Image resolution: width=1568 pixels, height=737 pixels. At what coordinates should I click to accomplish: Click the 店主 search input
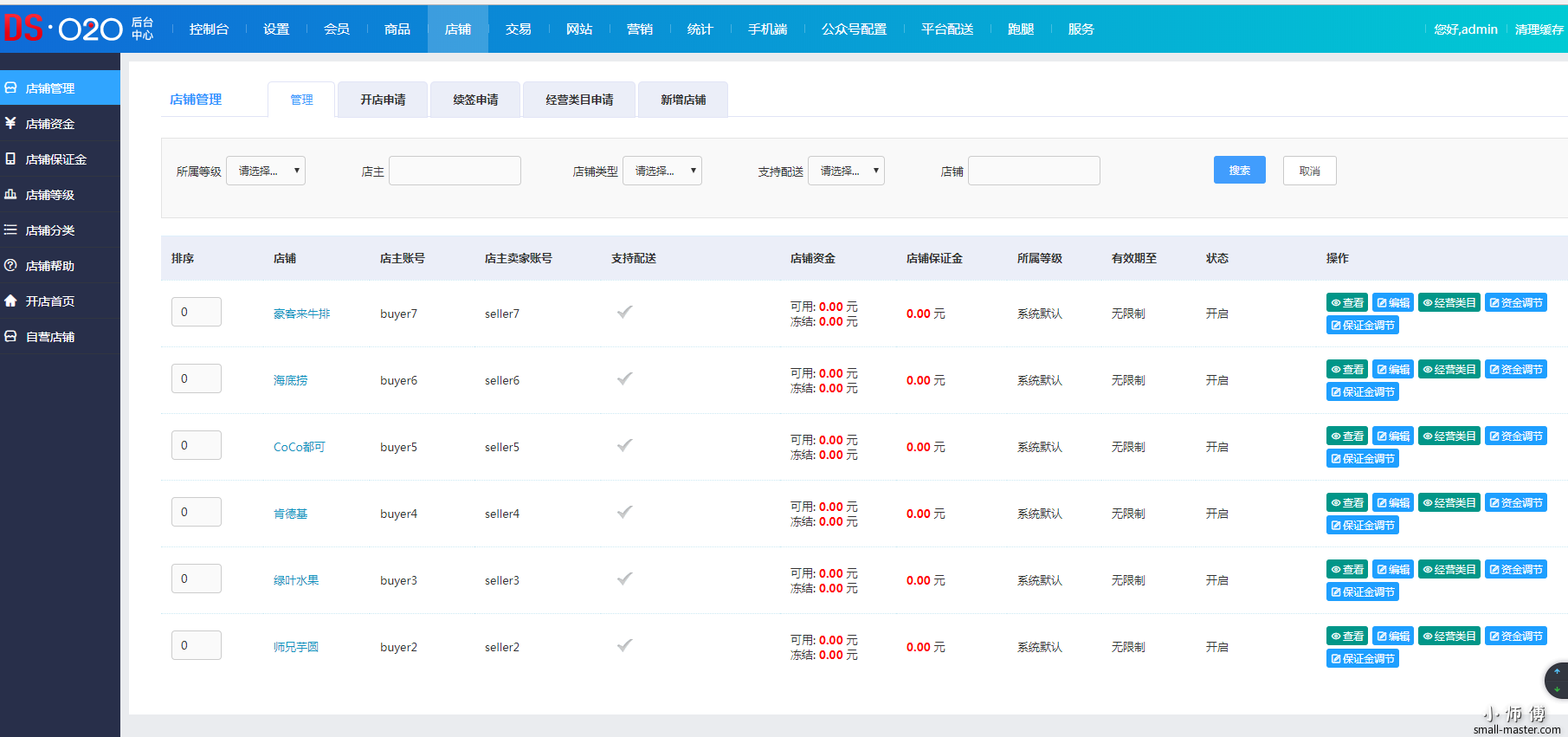[x=455, y=171]
